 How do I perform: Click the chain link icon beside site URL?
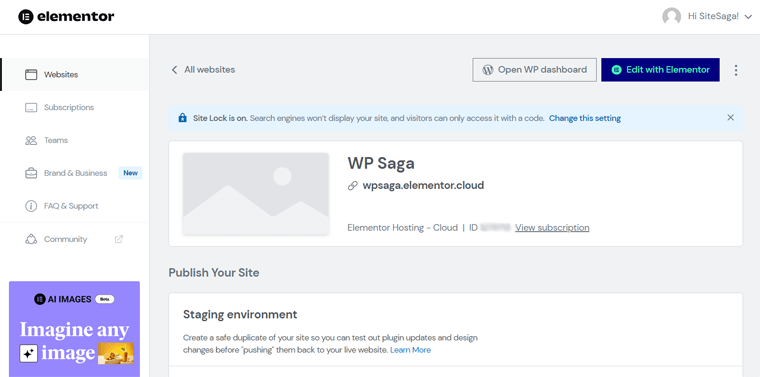[x=353, y=186]
